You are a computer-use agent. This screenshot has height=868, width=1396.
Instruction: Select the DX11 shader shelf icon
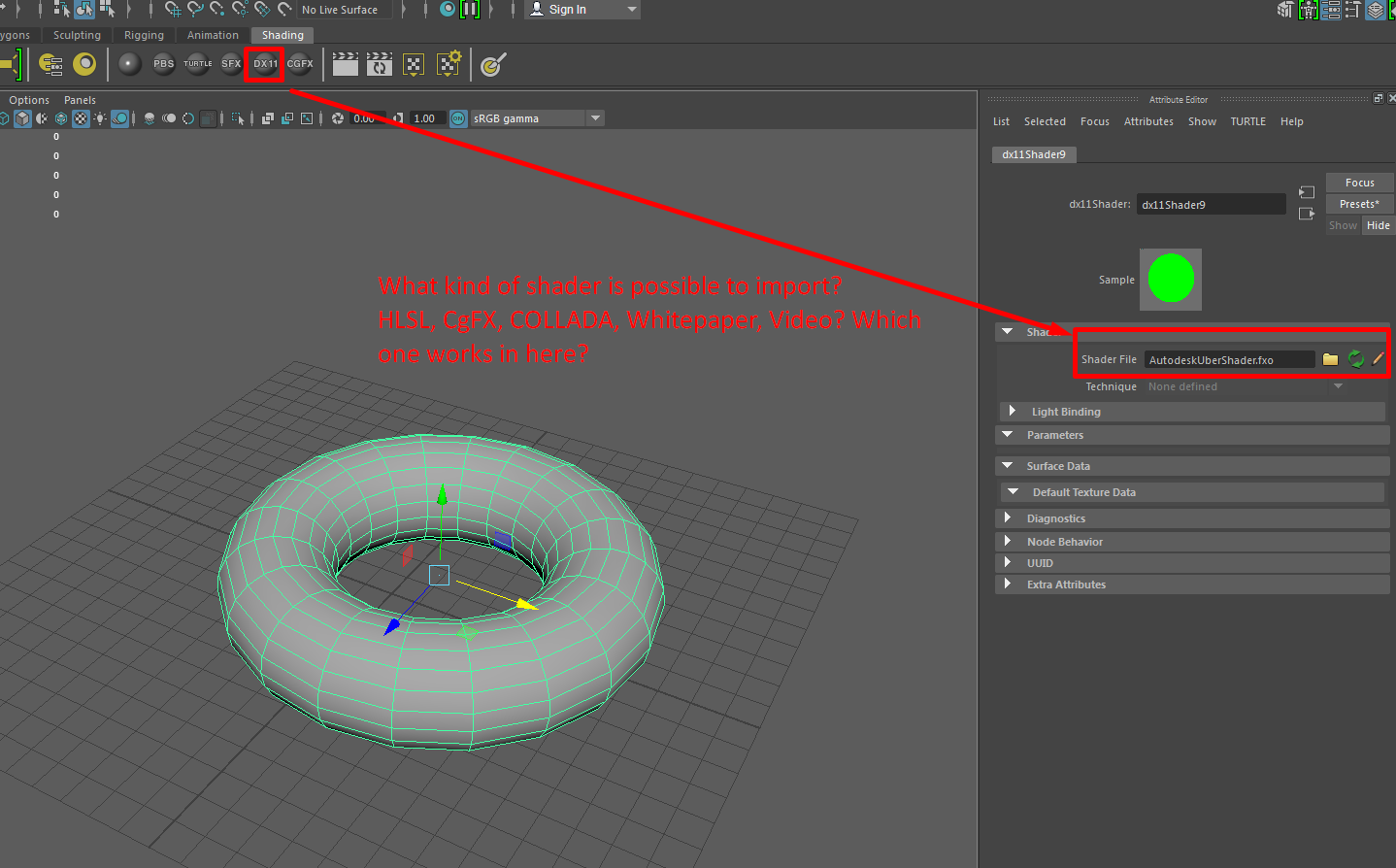pos(264,63)
